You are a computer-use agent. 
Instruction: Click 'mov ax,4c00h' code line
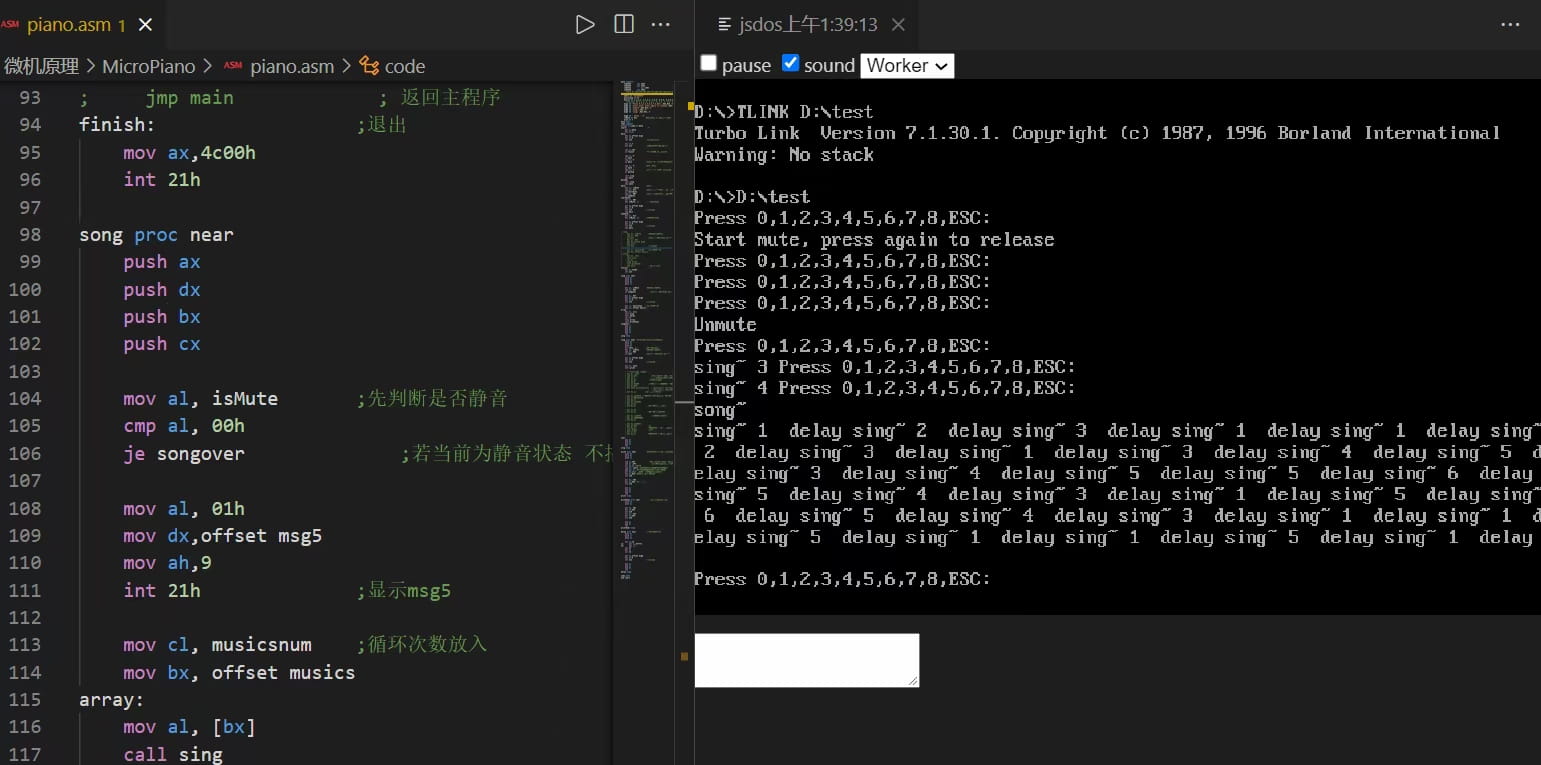[x=190, y=152]
